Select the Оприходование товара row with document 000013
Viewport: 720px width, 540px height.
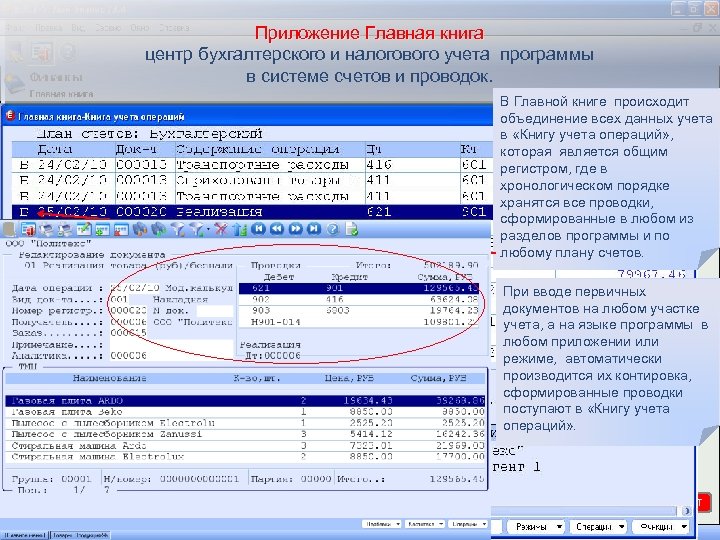click(252, 180)
